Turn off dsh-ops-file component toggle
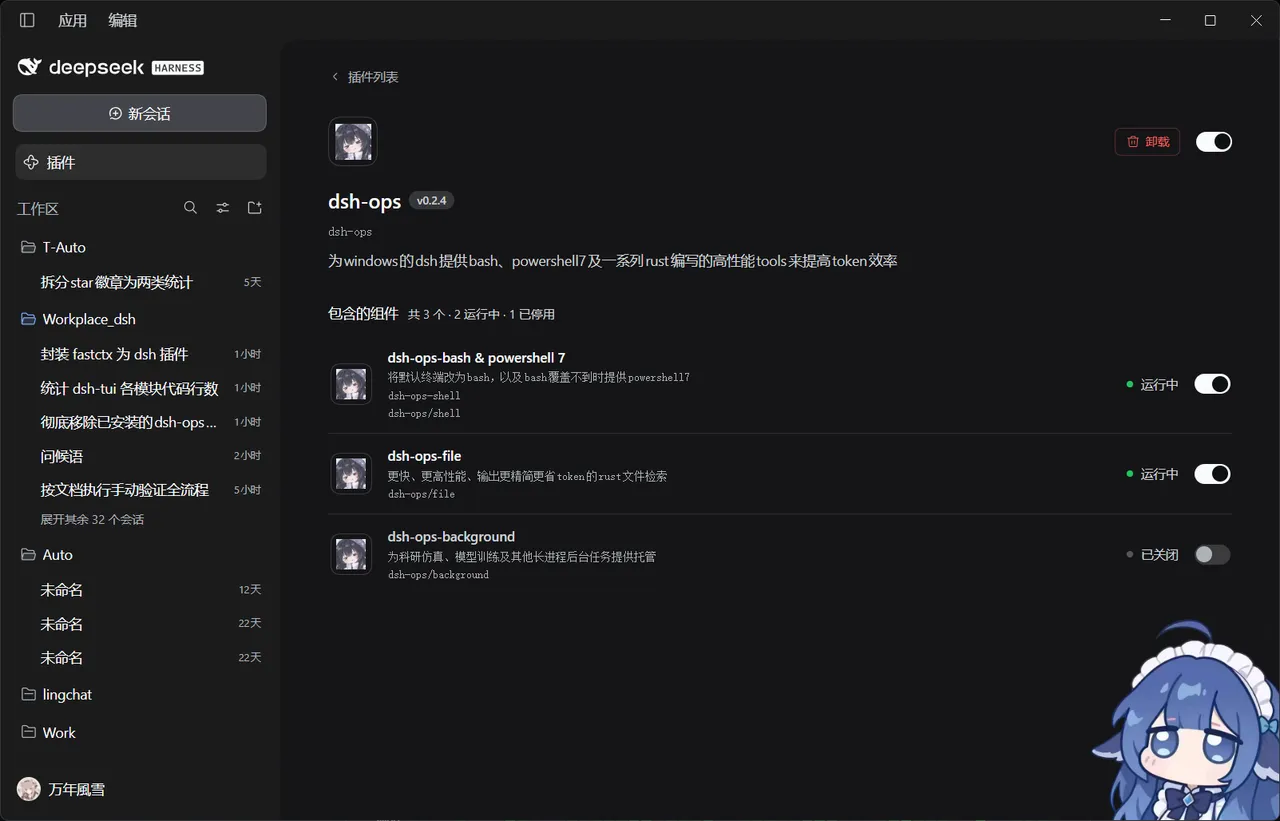The height and width of the screenshot is (821, 1280). pos(1212,474)
